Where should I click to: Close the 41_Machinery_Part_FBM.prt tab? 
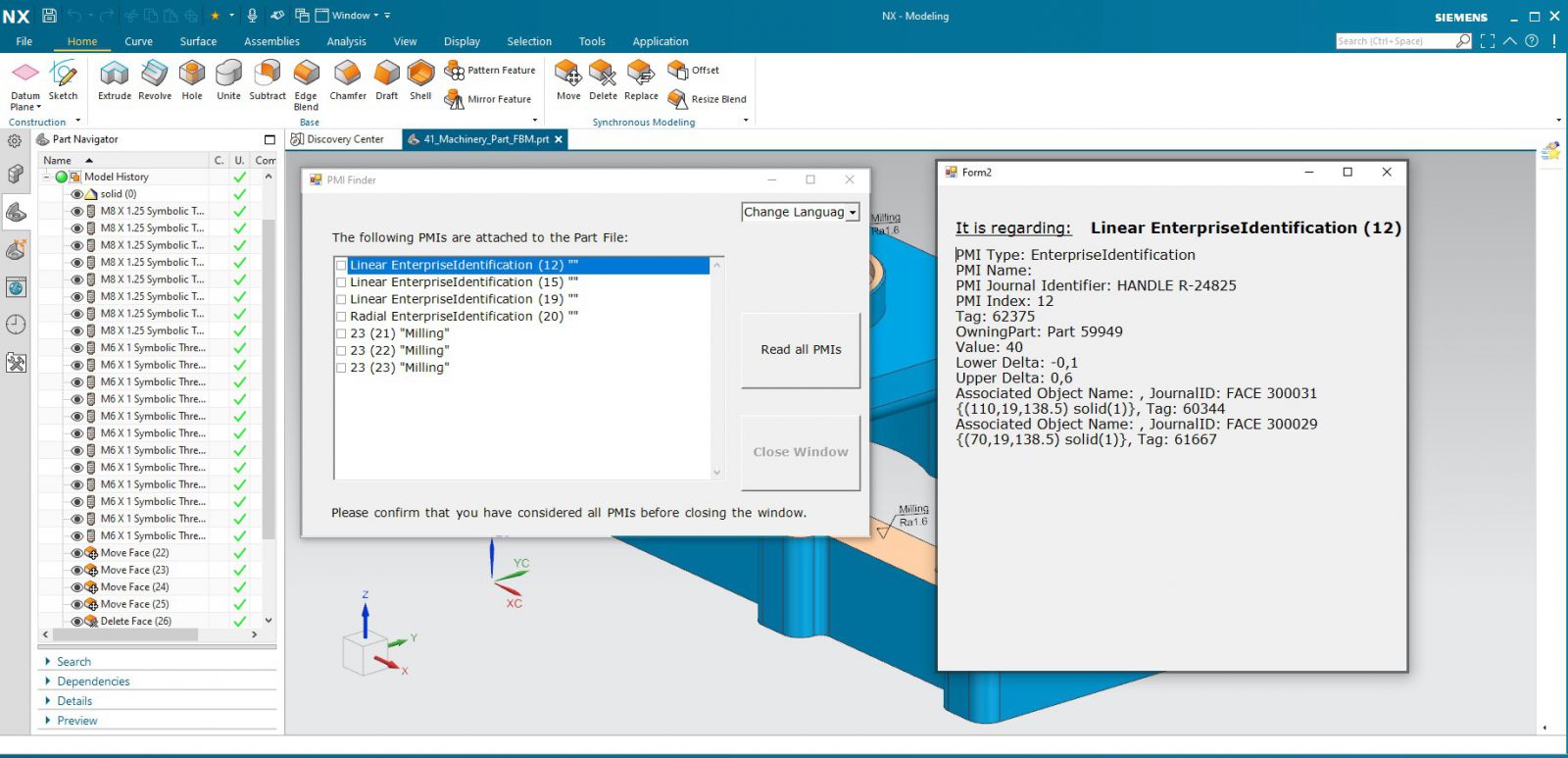(x=559, y=139)
